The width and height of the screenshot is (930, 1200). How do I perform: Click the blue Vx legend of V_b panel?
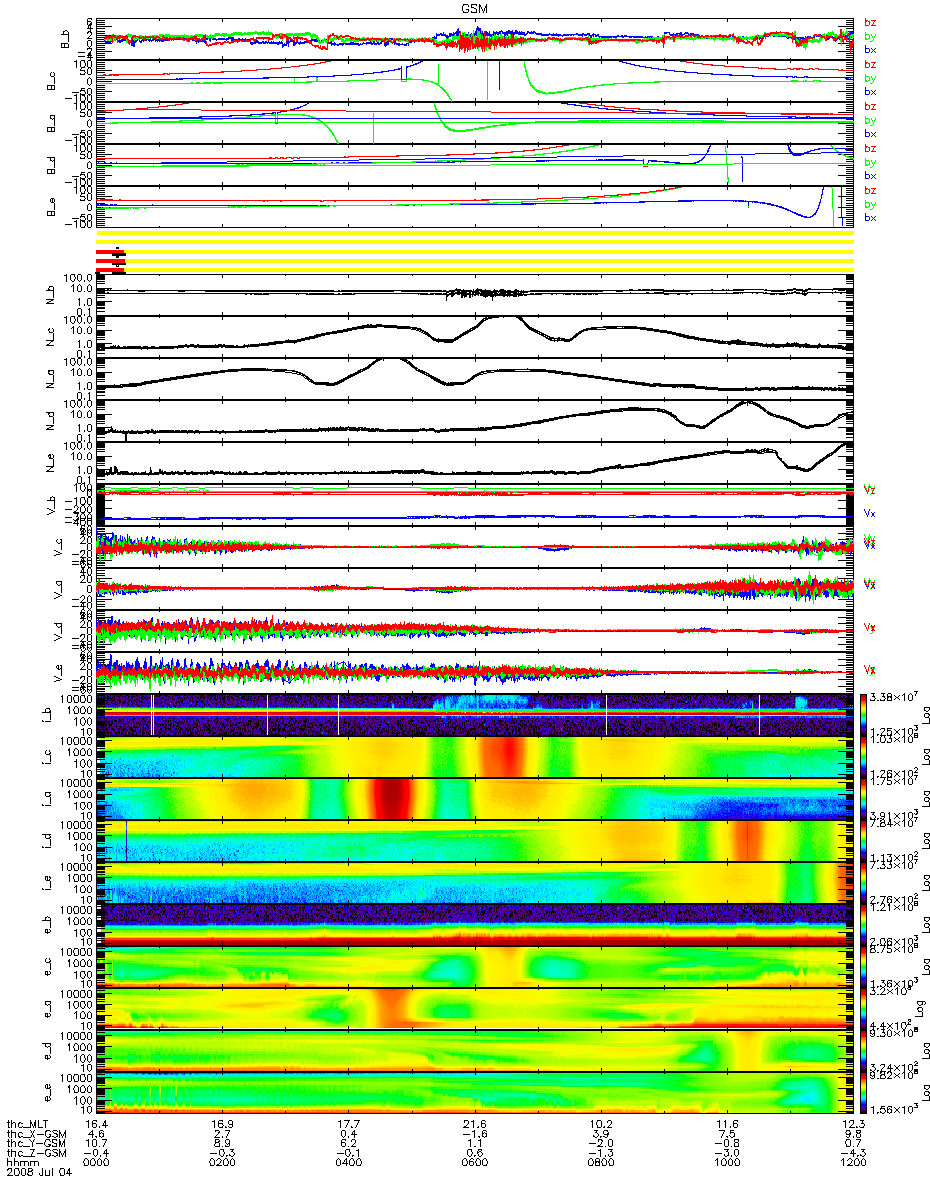click(869, 512)
